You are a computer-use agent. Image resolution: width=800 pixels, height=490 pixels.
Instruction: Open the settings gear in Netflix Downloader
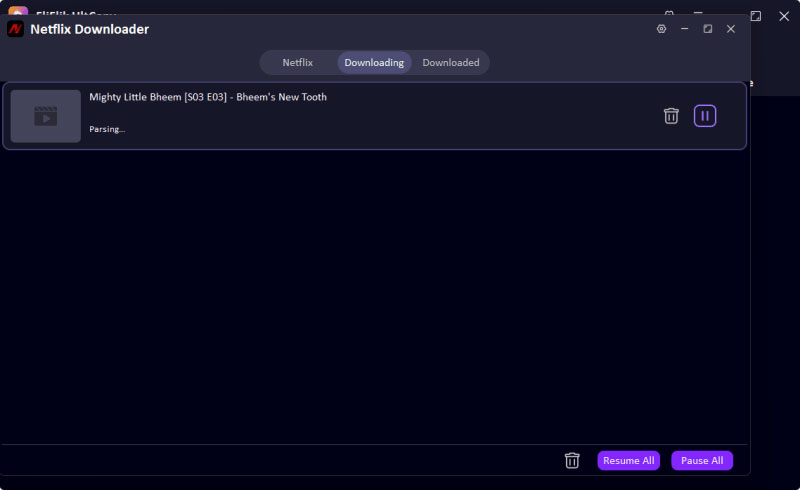tap(661, 29)
